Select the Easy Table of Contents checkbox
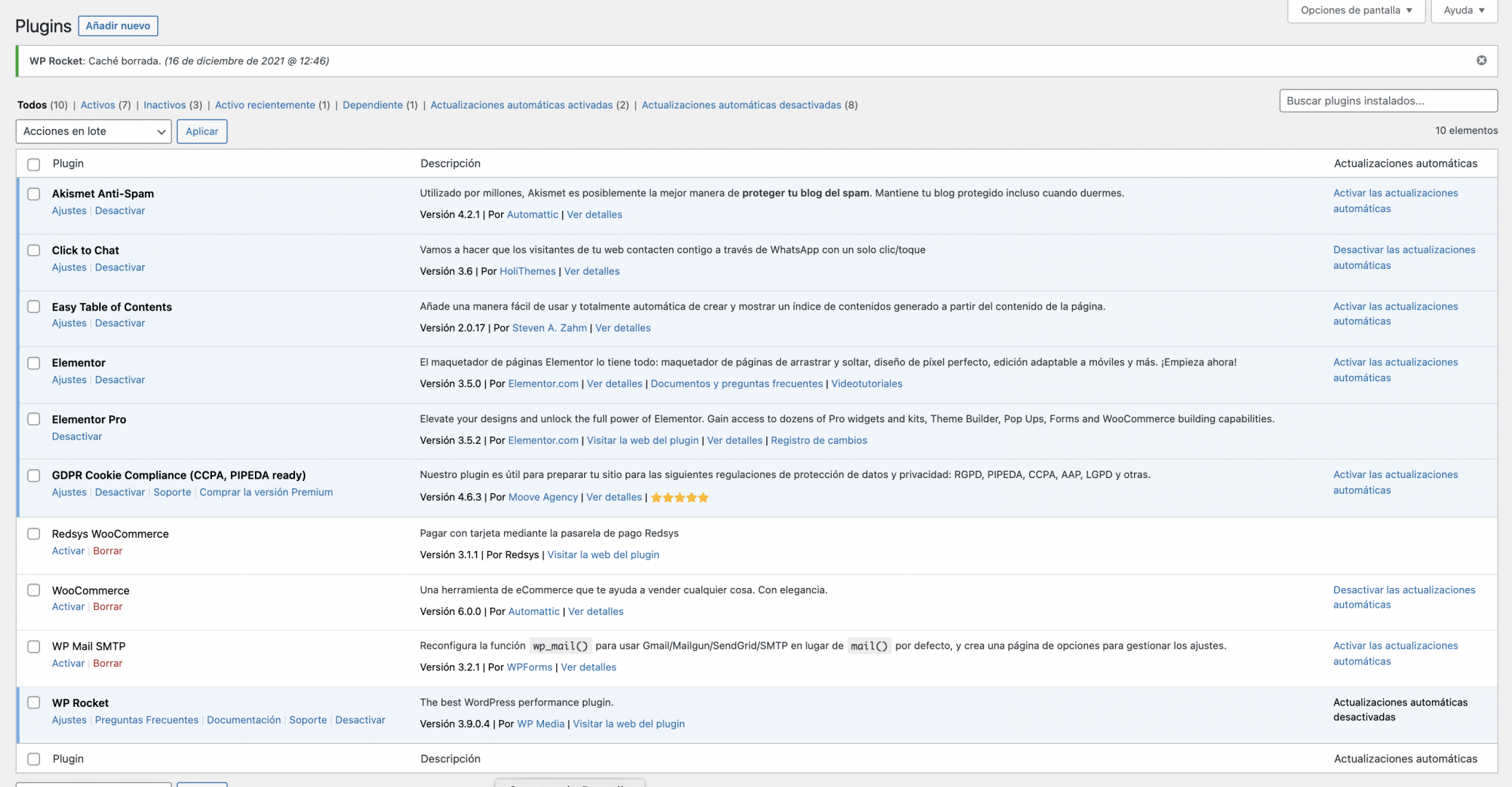Viewport: 1512px width, 787px height. 34,307
